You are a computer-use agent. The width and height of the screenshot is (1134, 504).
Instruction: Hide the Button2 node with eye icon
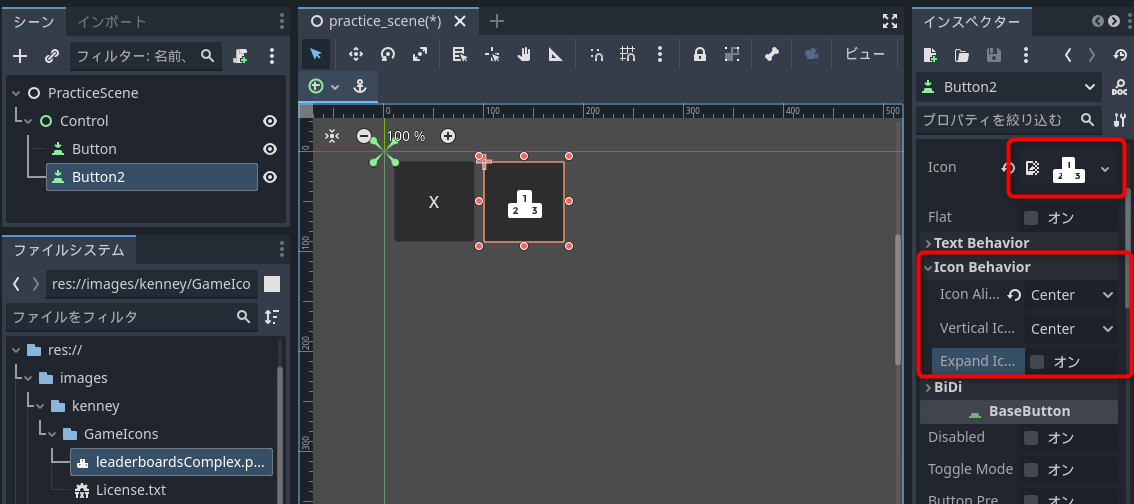[269, 177]
